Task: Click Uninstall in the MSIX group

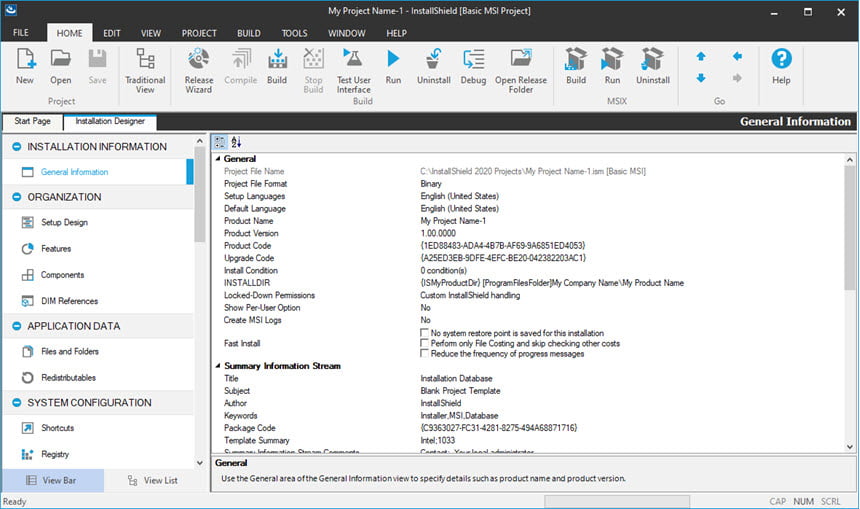Action: click(x=653, y=66)
